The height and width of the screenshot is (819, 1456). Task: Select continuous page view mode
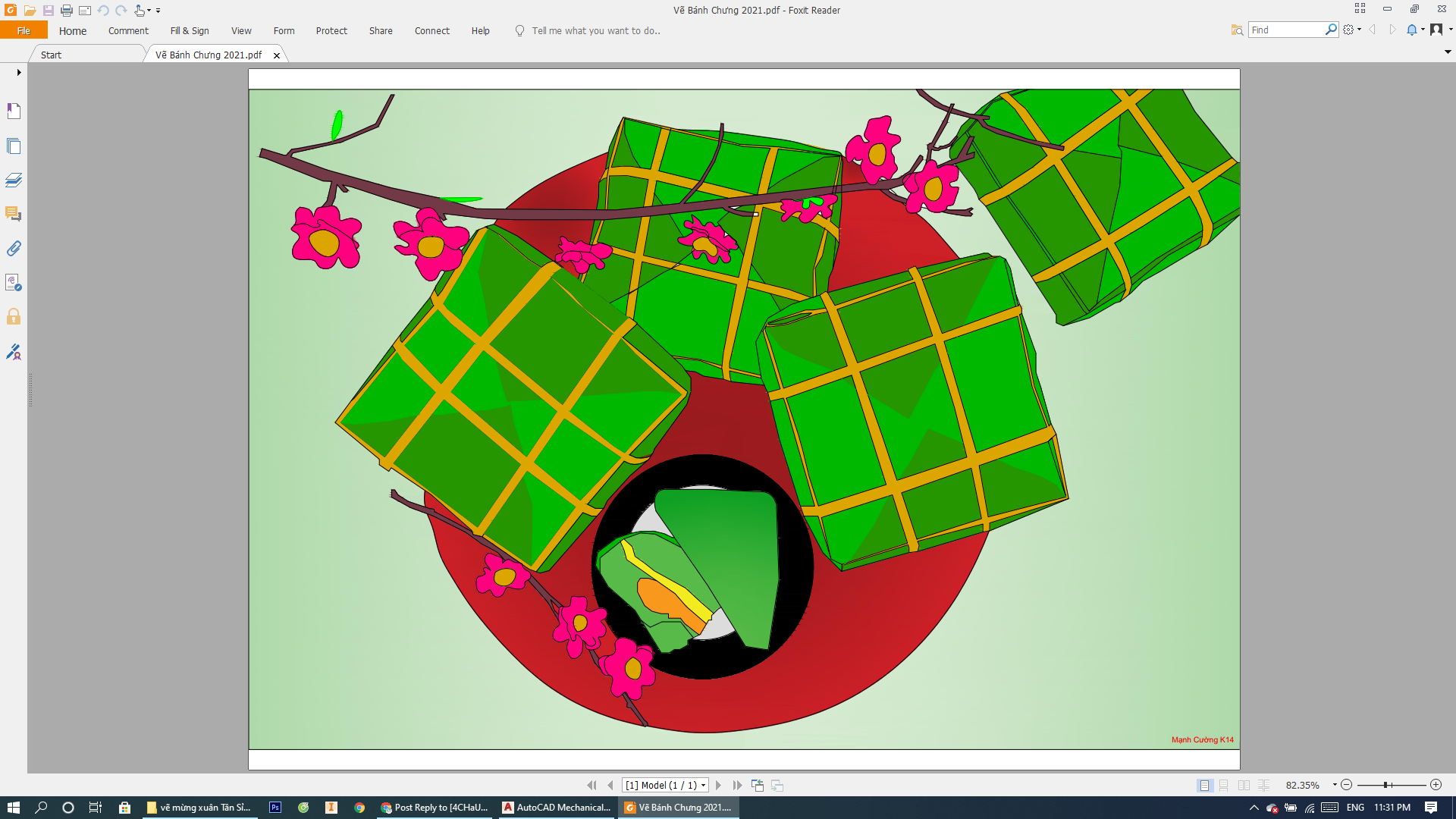click(x=1223, y=785)
